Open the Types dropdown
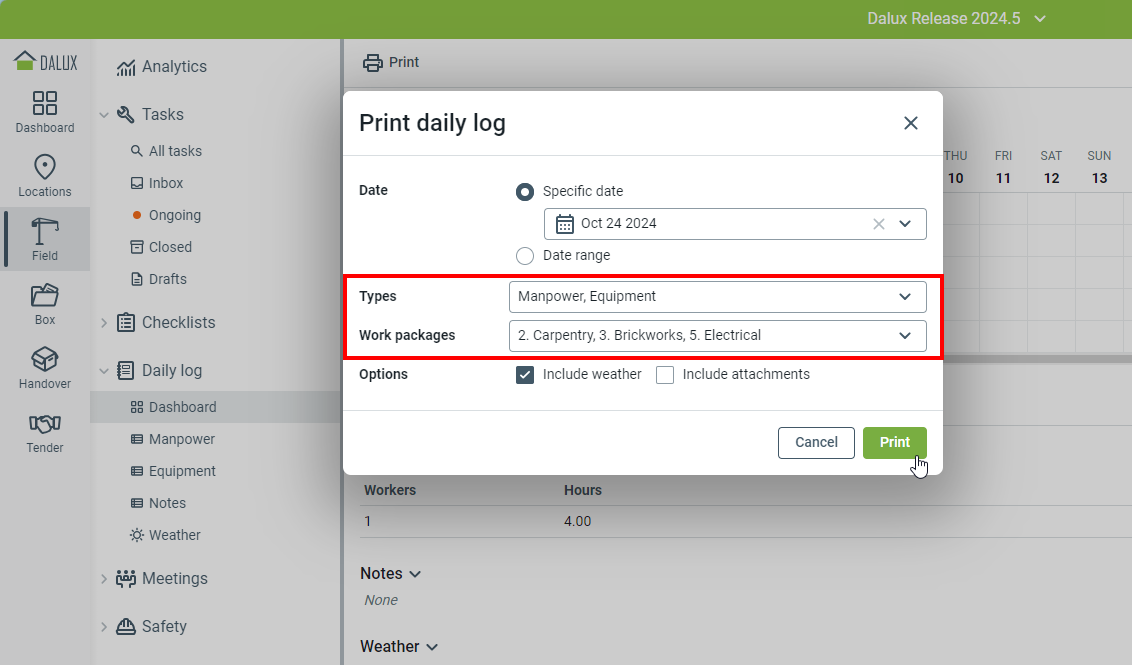This screenshot has height=665, width=1132. (717, 297)
